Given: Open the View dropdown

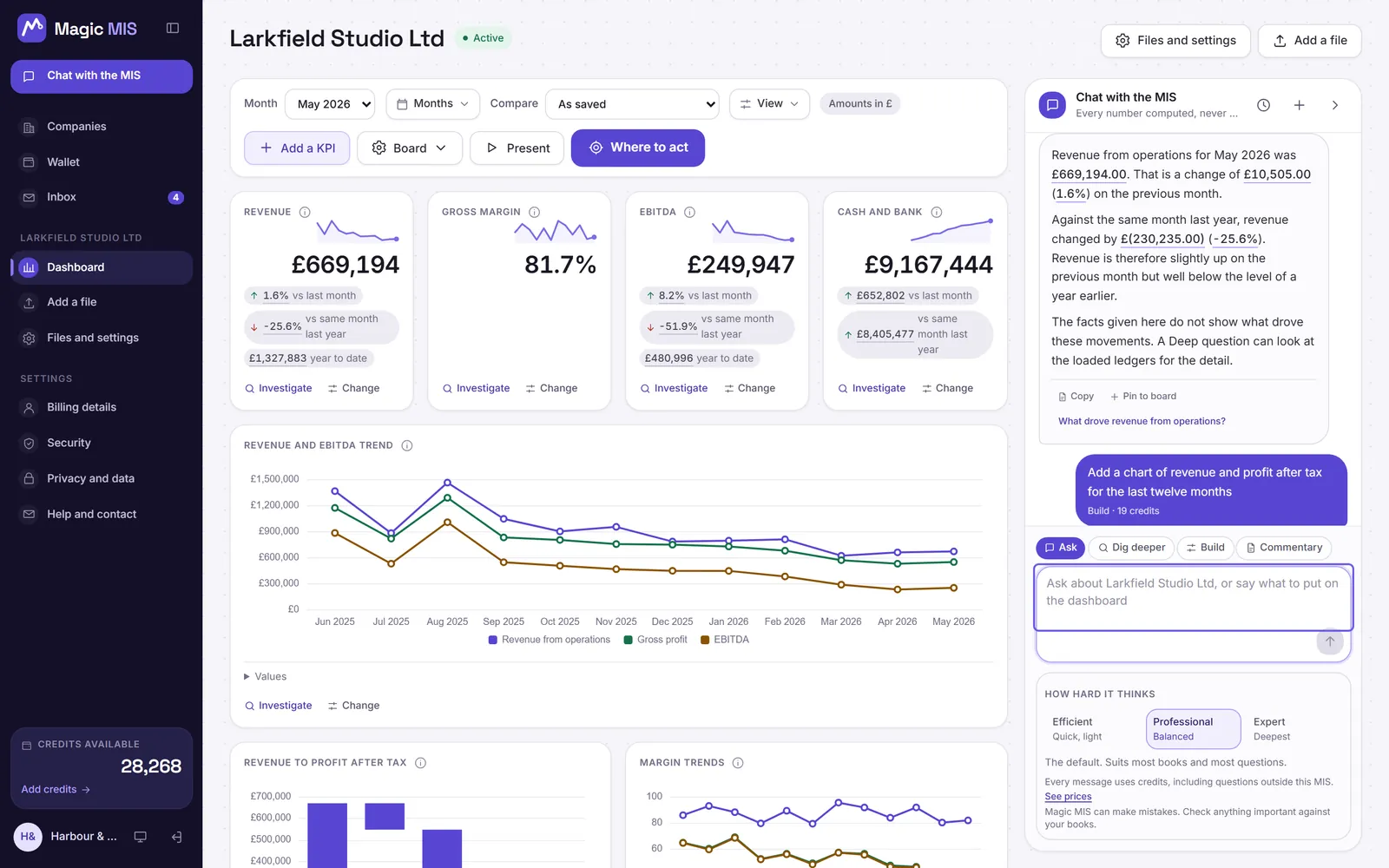Looking at the screenshot, I should pyautogui.click(x=769, y=104).
